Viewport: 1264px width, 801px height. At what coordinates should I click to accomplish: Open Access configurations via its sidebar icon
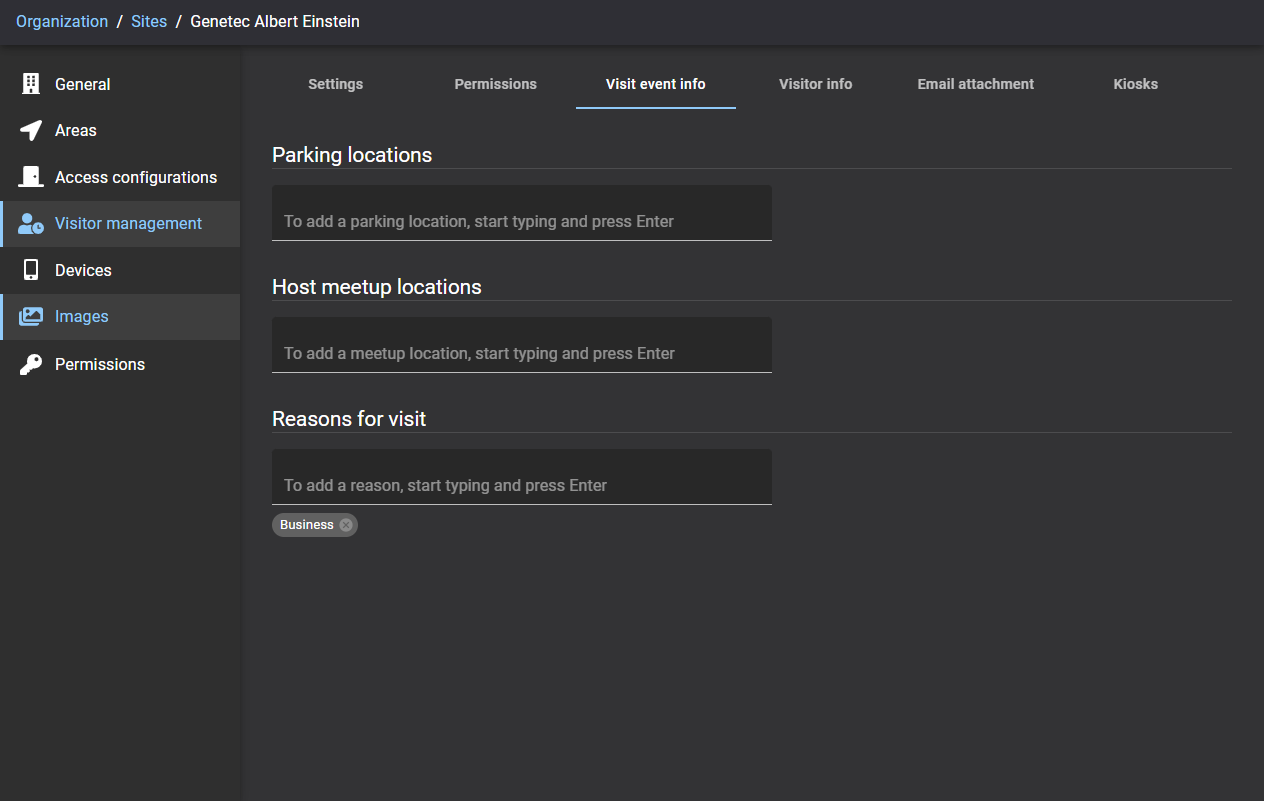point(30,177)
